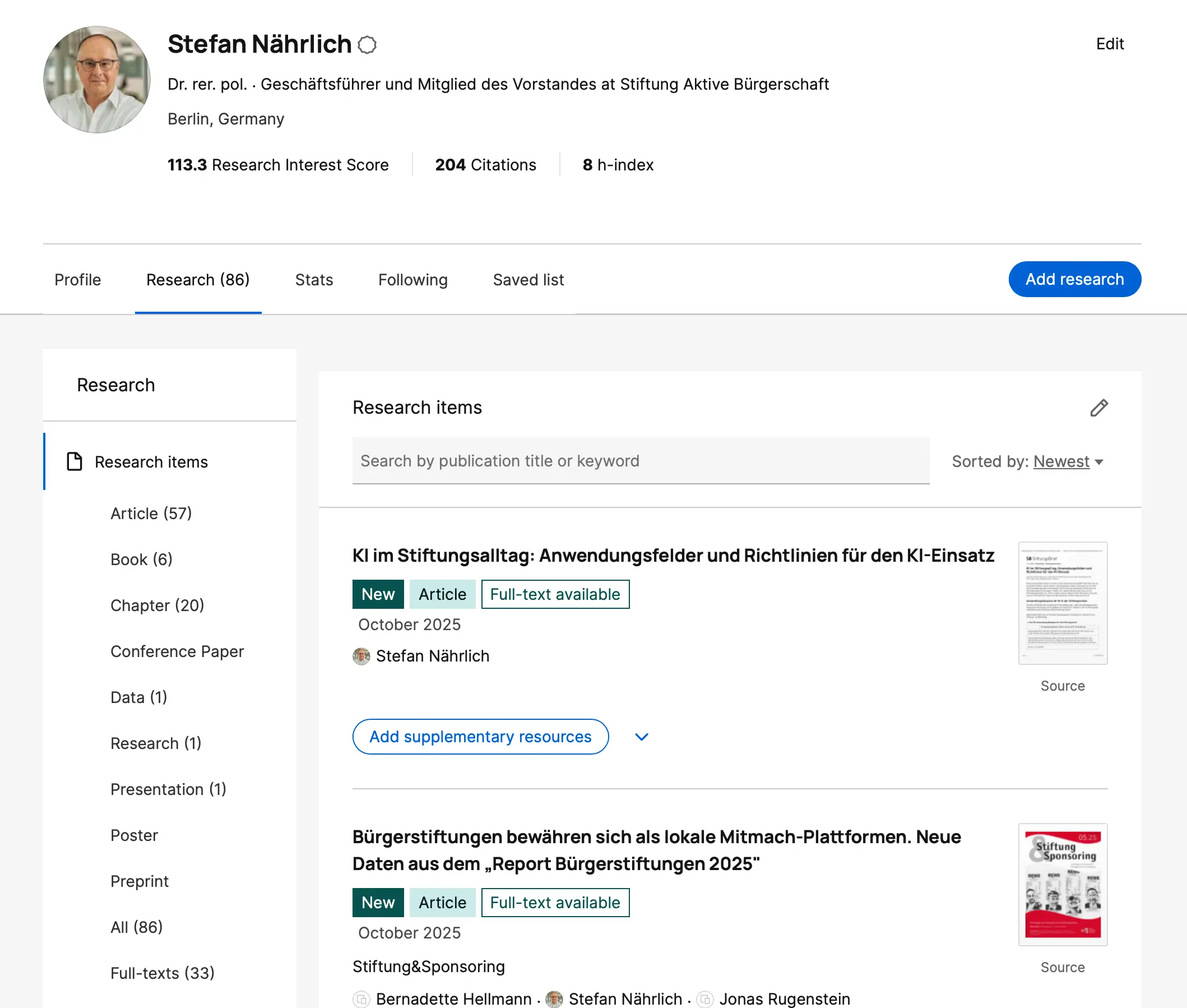Open the Stiftung&Sponsoring cover thumbnail
Image resolution: width=1187 pixels, height=1008 pixels.
click(x=1062, y=884)
